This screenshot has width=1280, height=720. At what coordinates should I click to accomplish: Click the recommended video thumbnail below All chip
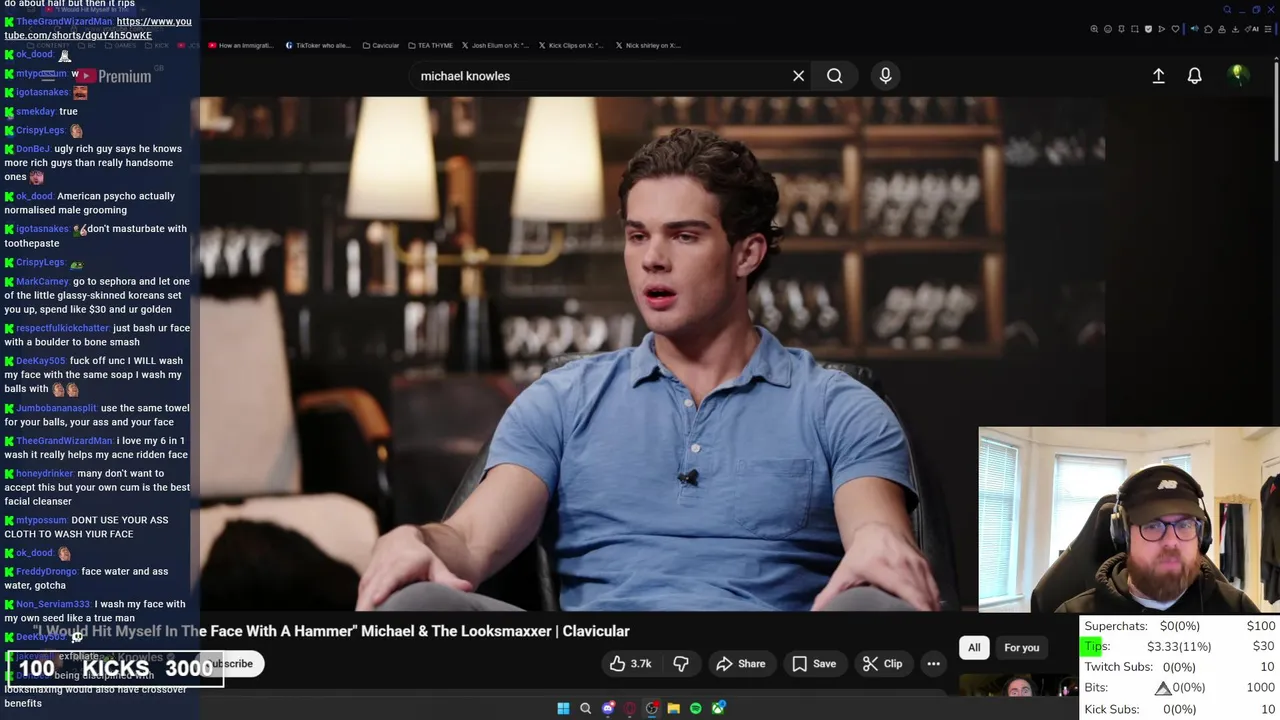pos(1018,686)
